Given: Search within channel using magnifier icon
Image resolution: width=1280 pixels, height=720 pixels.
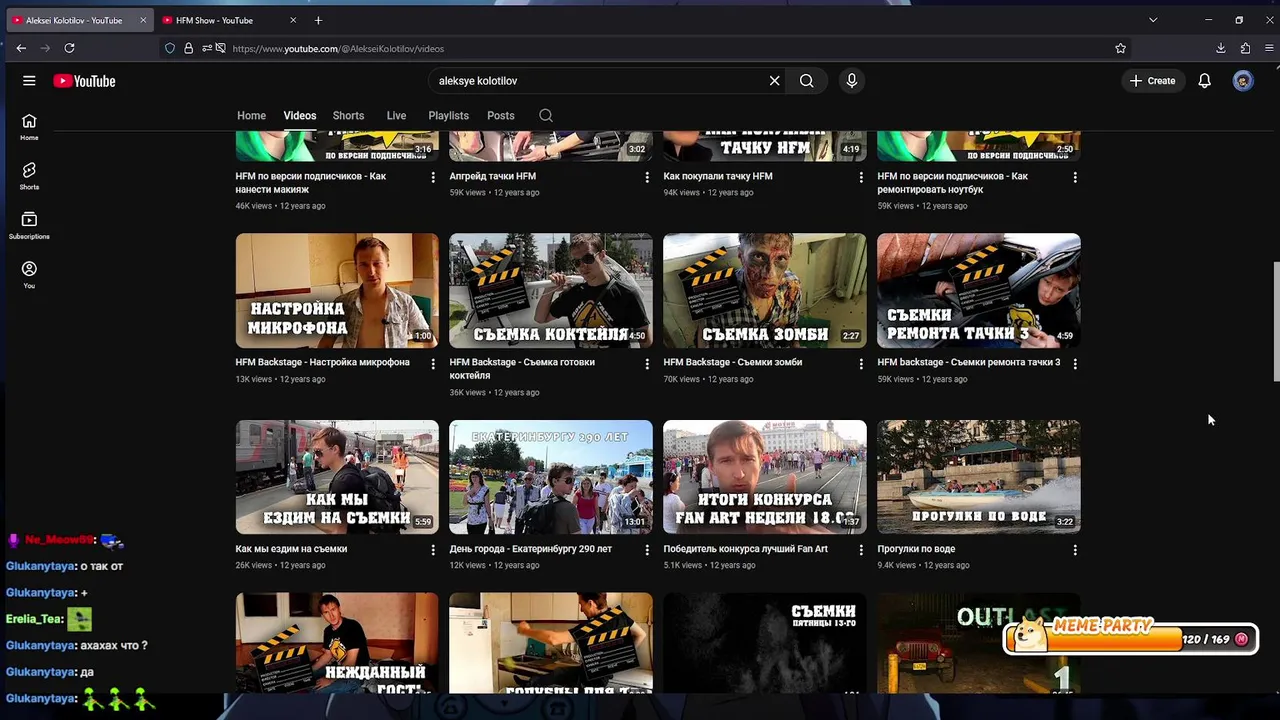Looking at the screenshot, I should tap(546, 116).
